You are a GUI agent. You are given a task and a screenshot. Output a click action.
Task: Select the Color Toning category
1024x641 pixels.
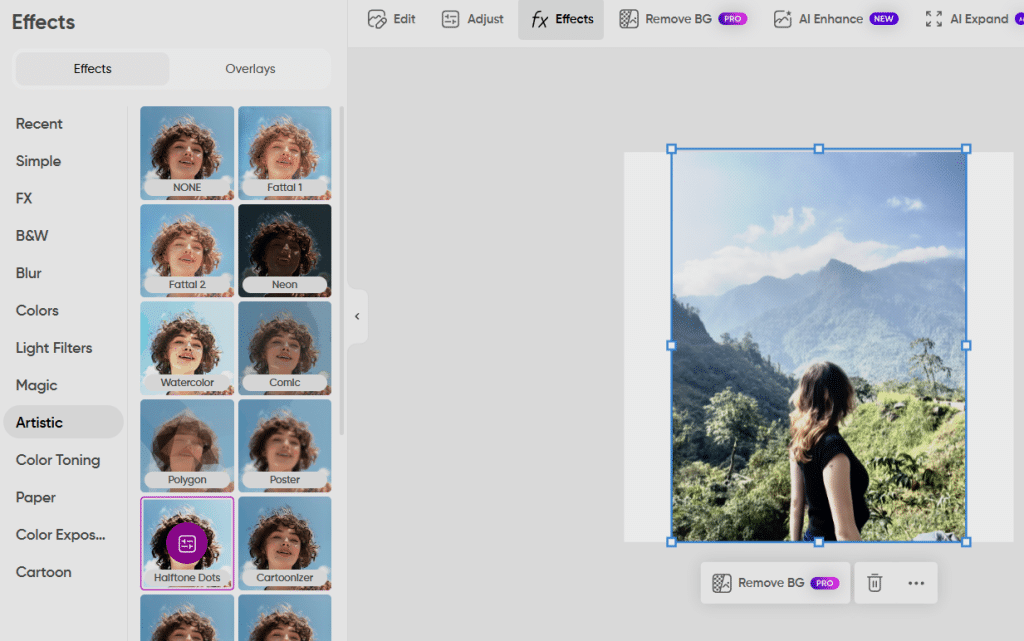(x=58, y=460)
